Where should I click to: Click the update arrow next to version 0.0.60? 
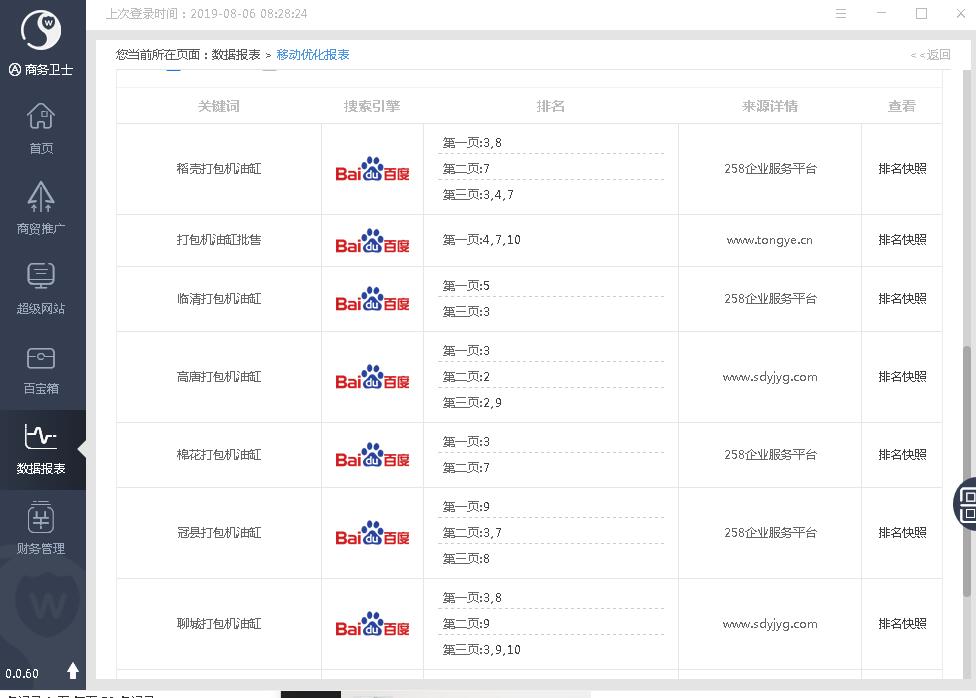coord(73,671)
